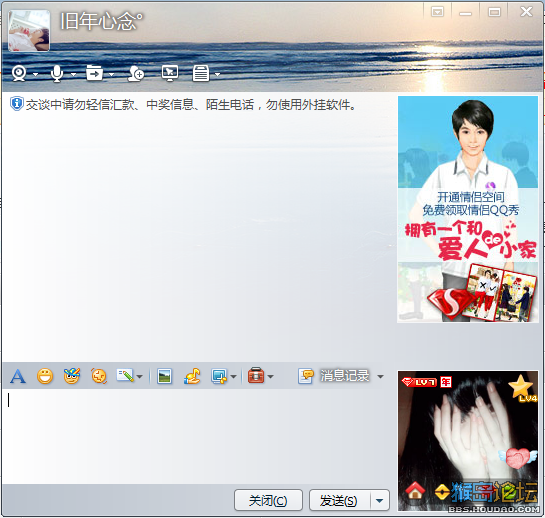
Task: Start a voice call with microphone icon
Action: (x=57, y=74)
